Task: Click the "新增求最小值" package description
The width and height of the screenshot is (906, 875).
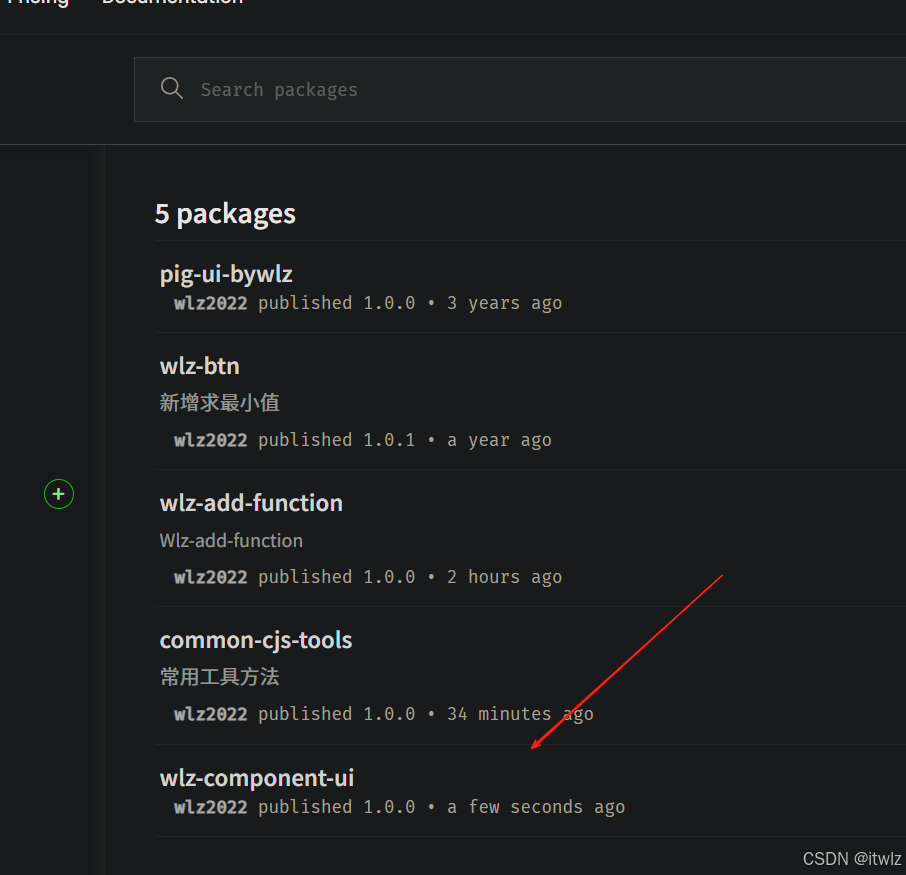Action: [219, 403]
